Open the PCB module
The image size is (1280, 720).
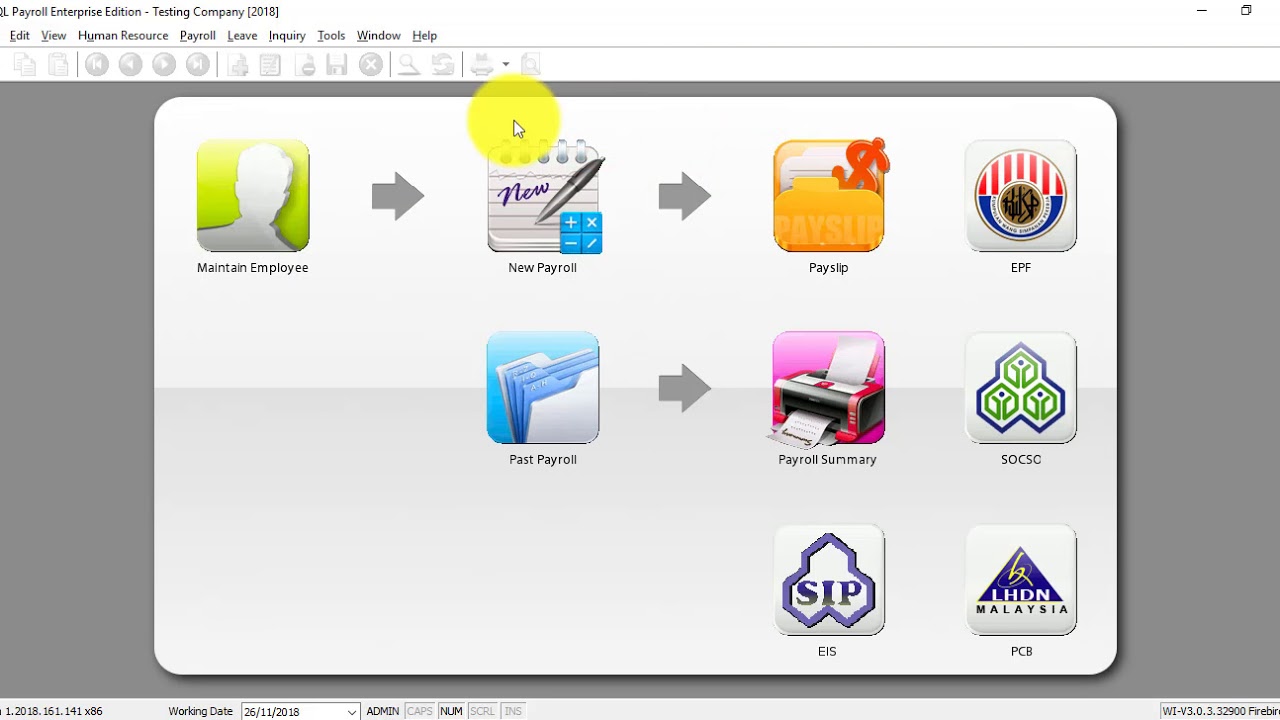coord(1020,580)
